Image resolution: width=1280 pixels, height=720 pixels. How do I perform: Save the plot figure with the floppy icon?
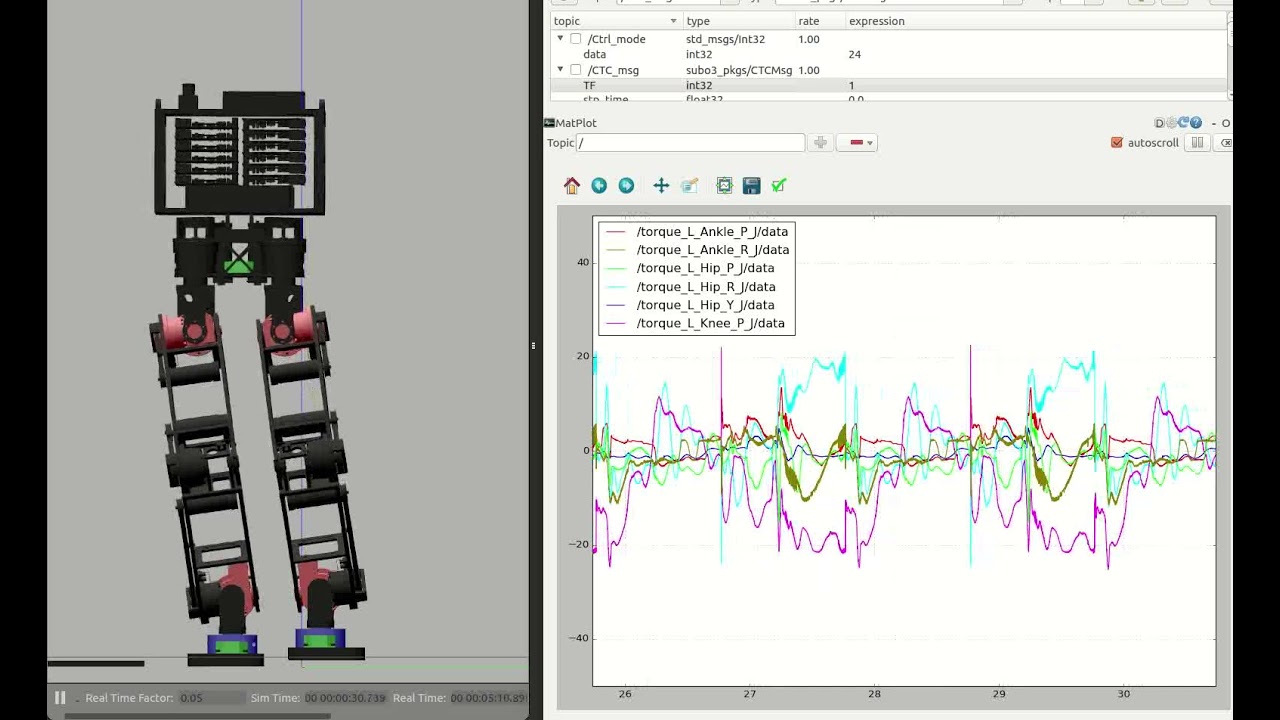[752, 185]
